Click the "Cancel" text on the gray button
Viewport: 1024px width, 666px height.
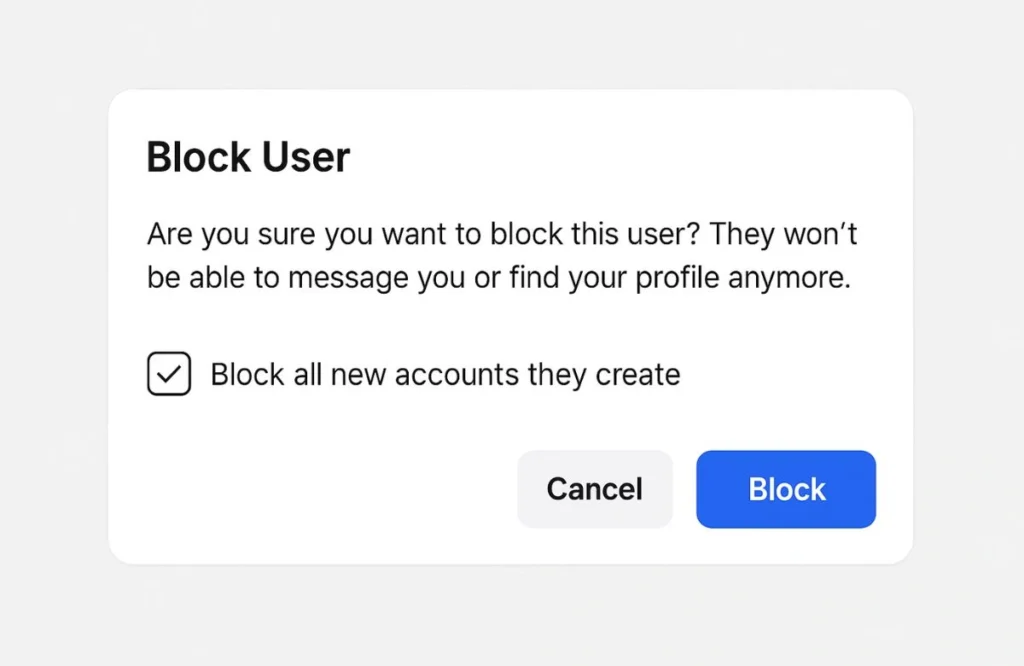(x=594, y=489)
